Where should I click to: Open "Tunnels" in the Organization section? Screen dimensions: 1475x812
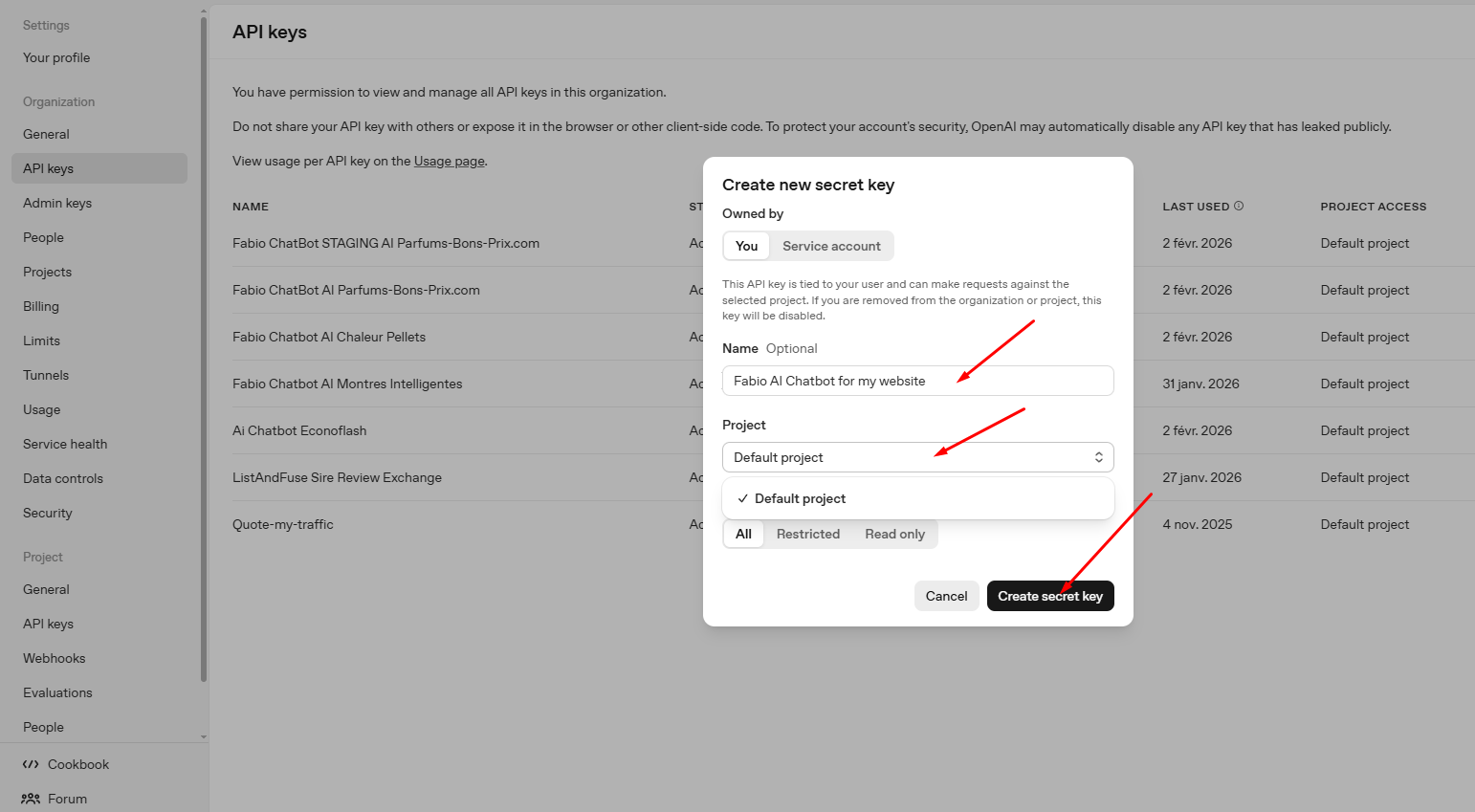45,375
